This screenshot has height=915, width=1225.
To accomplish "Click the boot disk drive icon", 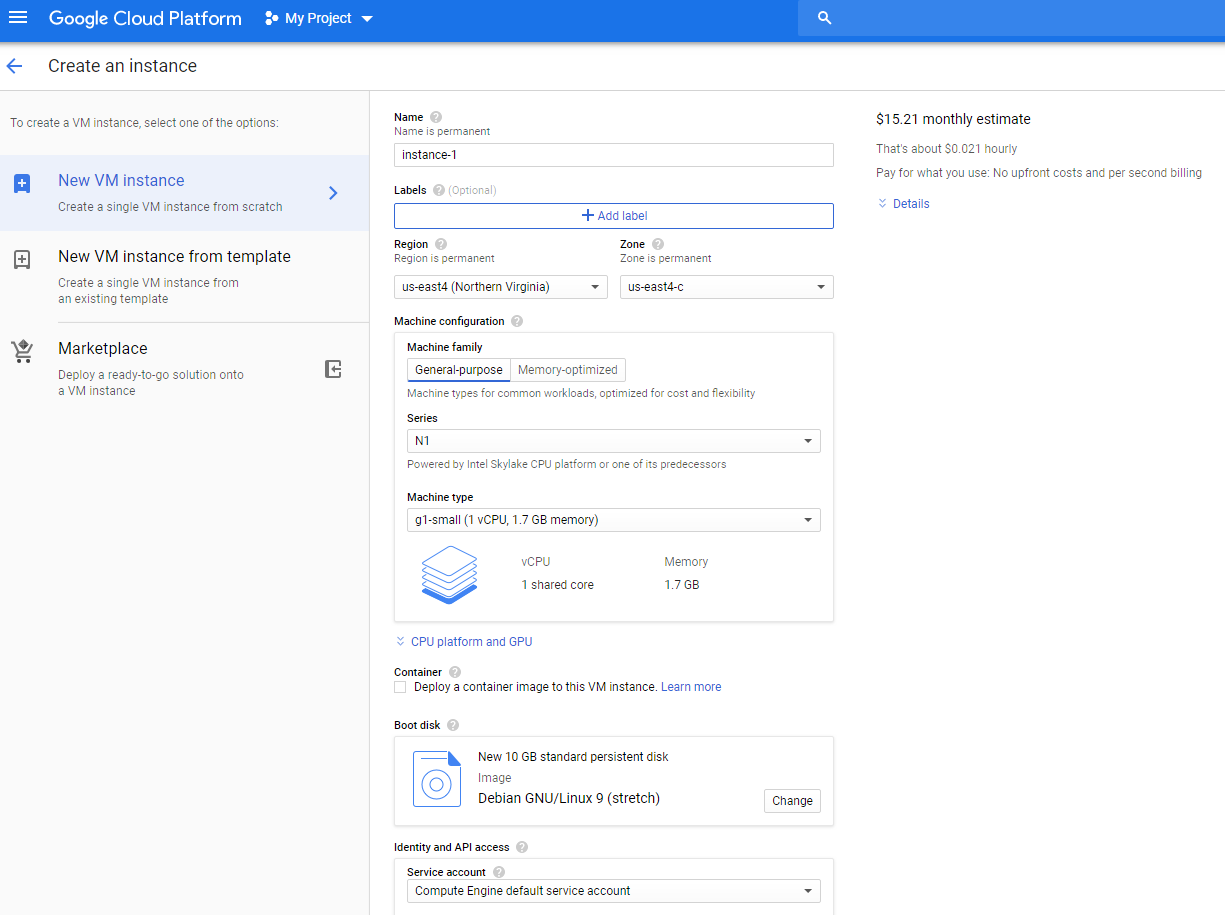I will coord(437,779).
